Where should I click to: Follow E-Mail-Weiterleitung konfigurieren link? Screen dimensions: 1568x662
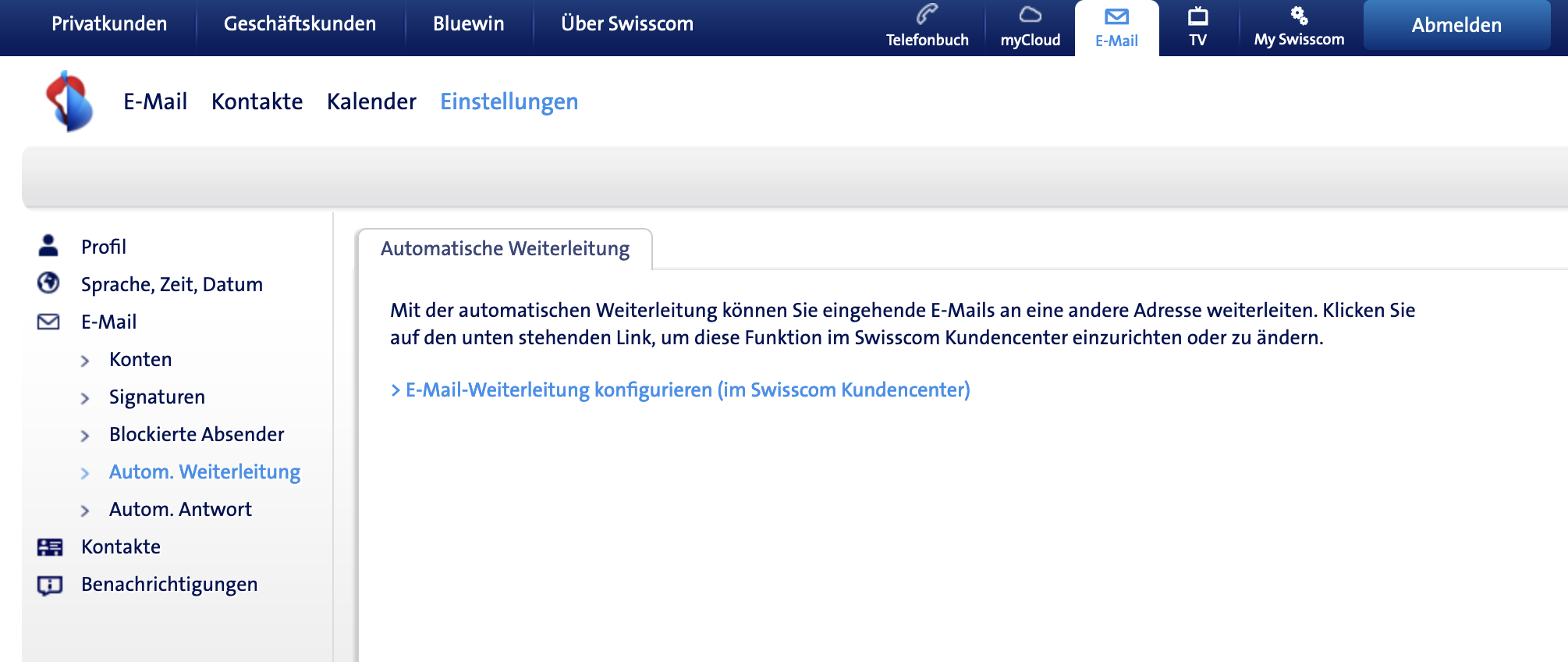[686, 390]
